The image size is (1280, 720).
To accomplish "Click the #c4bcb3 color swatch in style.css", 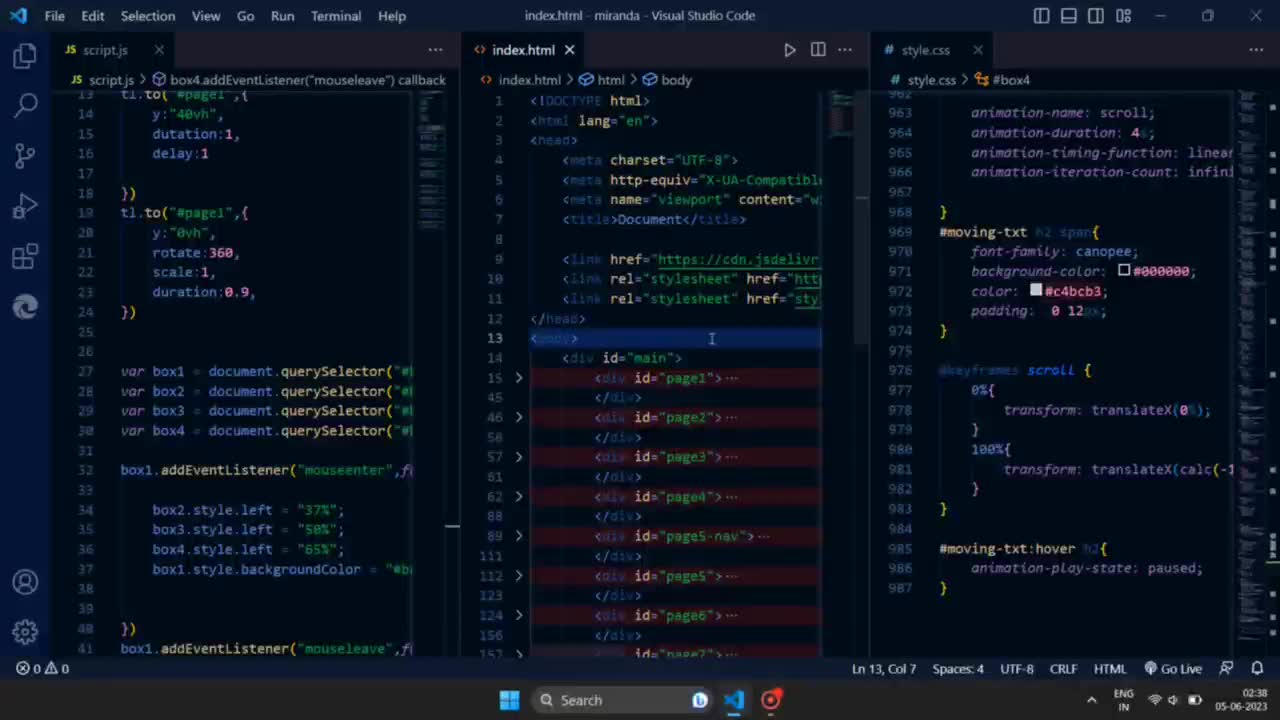I will pos(1036,291).
